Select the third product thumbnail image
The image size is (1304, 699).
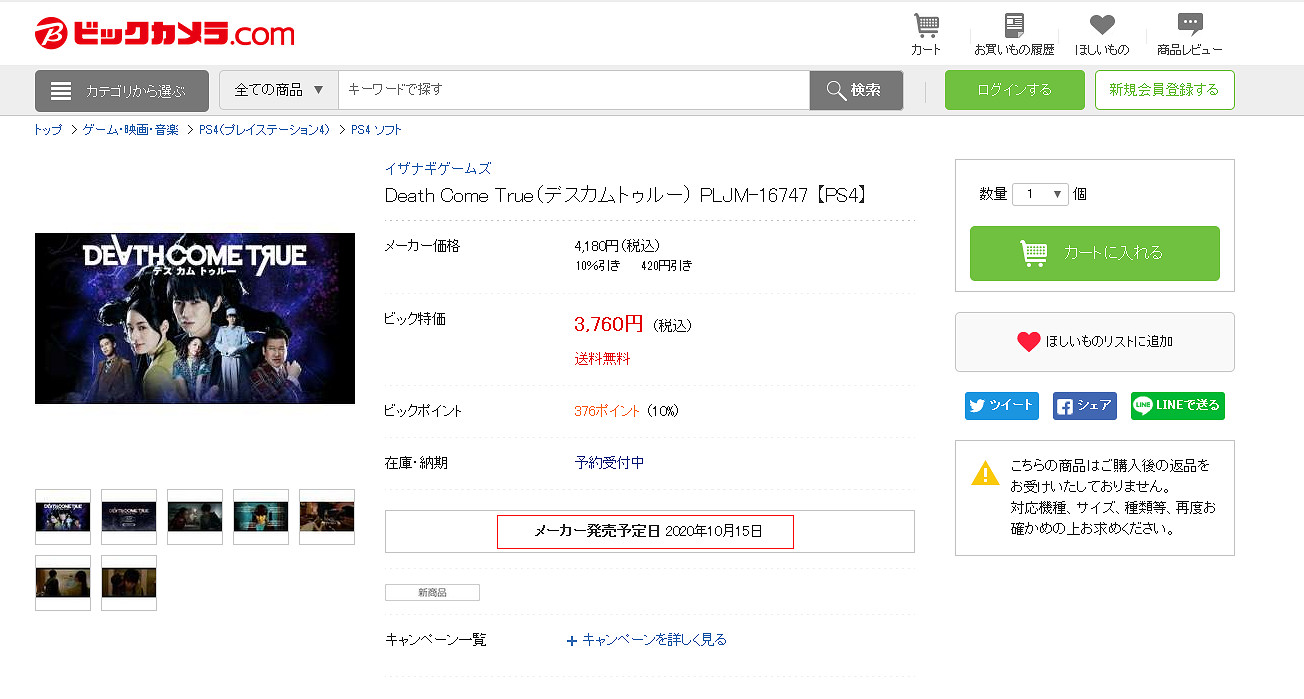coord(195,517)
